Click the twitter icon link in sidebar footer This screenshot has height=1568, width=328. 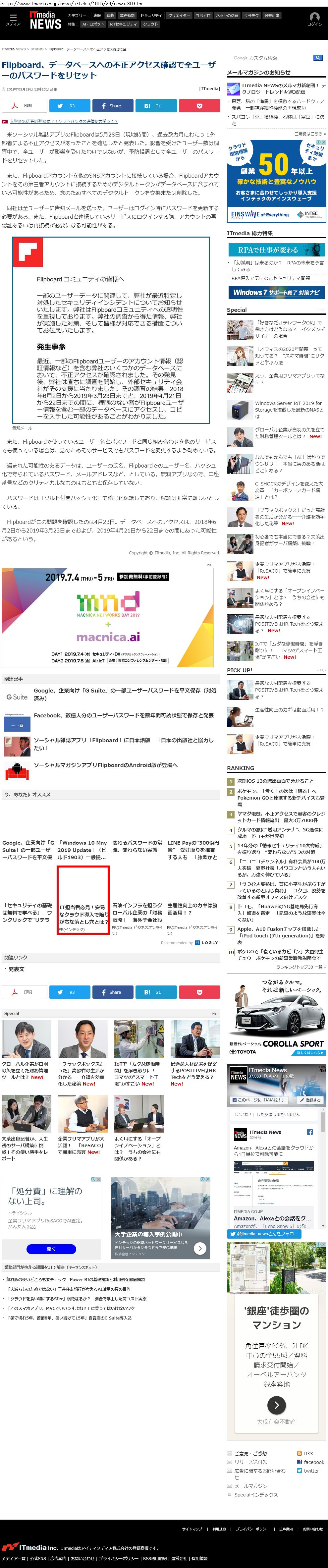tap(300, 1471)
